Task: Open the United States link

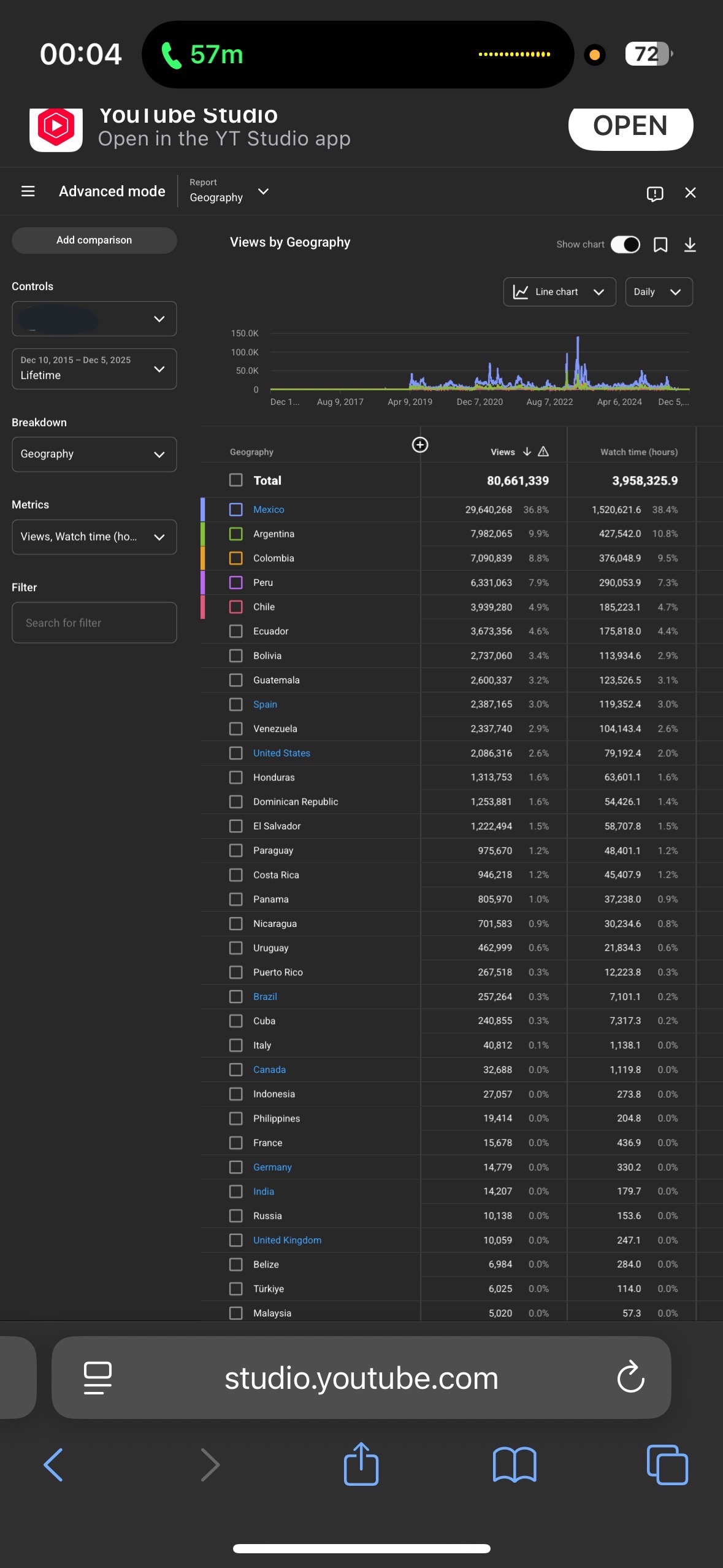Action: (281, 753)
